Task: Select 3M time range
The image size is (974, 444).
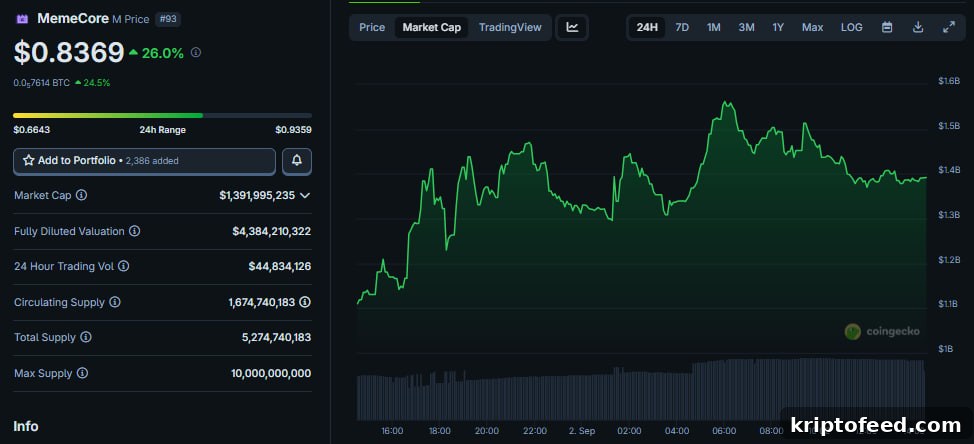Action: click(746, 27)
